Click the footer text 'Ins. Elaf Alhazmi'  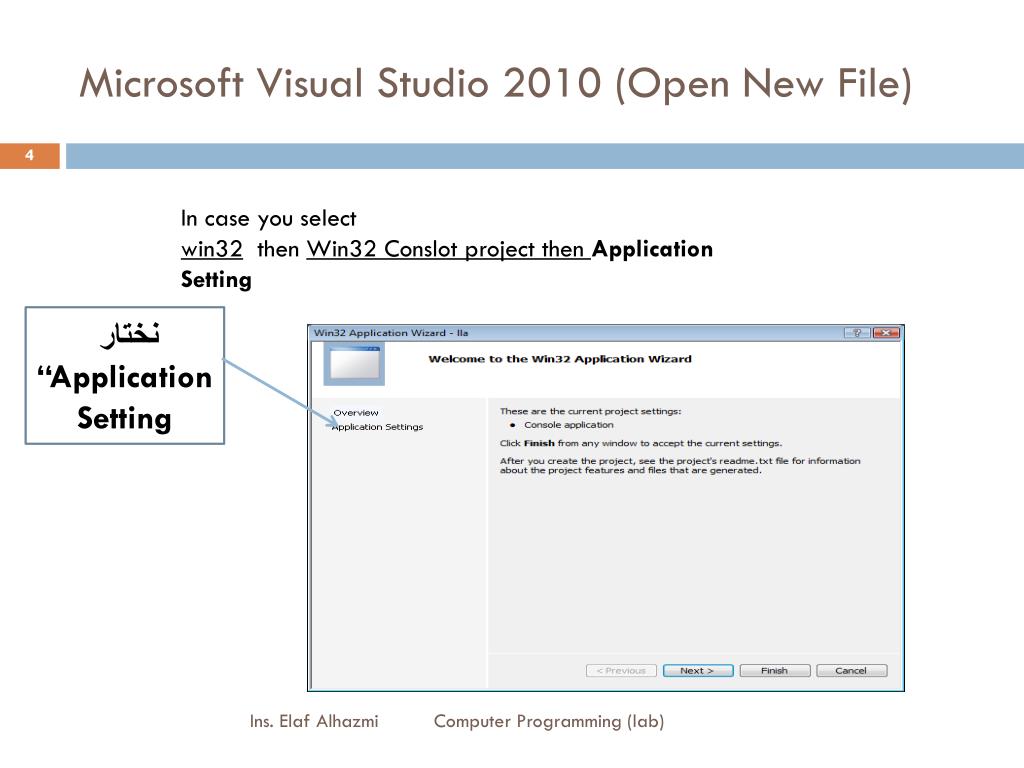click(x=314, y=722)
